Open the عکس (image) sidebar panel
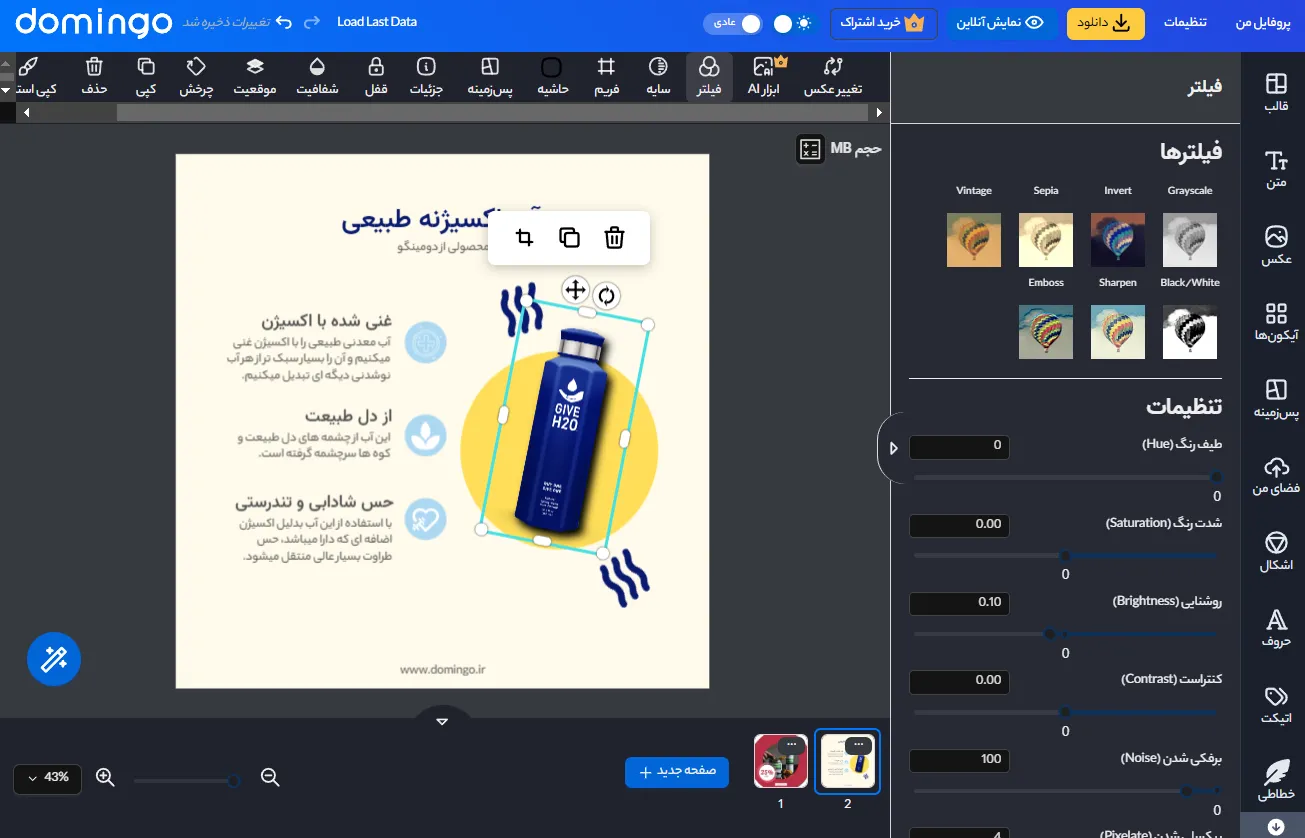The height and width of the screenshot is (838, 1305). point(1274,245)
